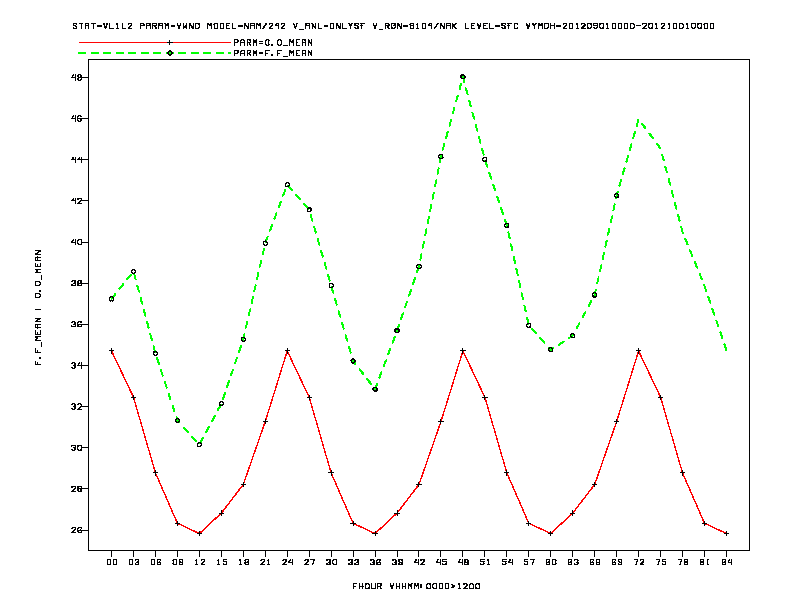This screenshot has width=792, height=612.
Task: Click the 75 tick label on hour axis
Action: pos(661,562)
